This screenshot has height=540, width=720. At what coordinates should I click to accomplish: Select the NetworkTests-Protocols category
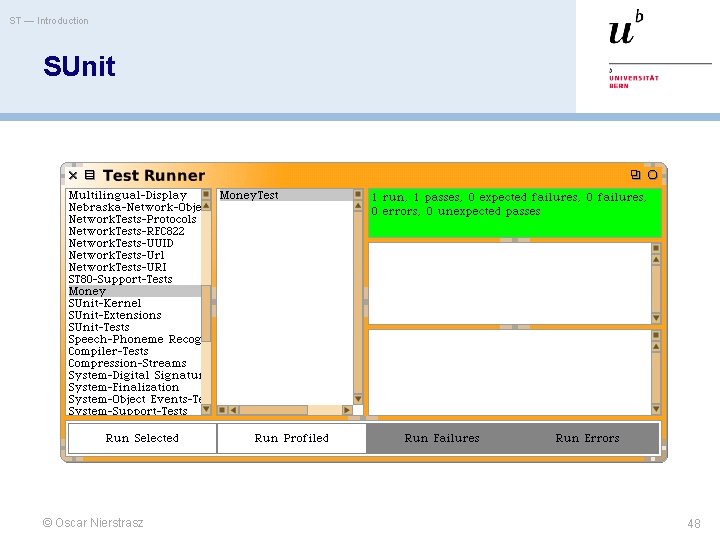134,219
